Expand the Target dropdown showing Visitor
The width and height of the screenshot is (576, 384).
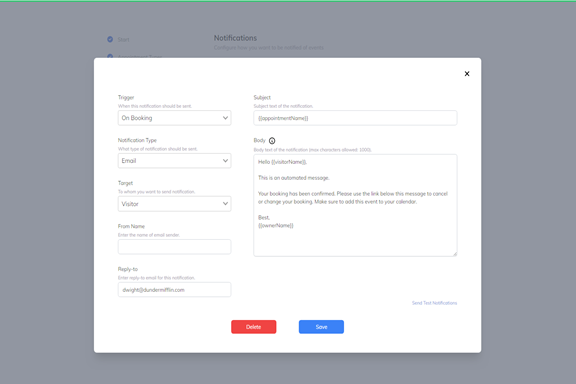[x=174, y=204]
